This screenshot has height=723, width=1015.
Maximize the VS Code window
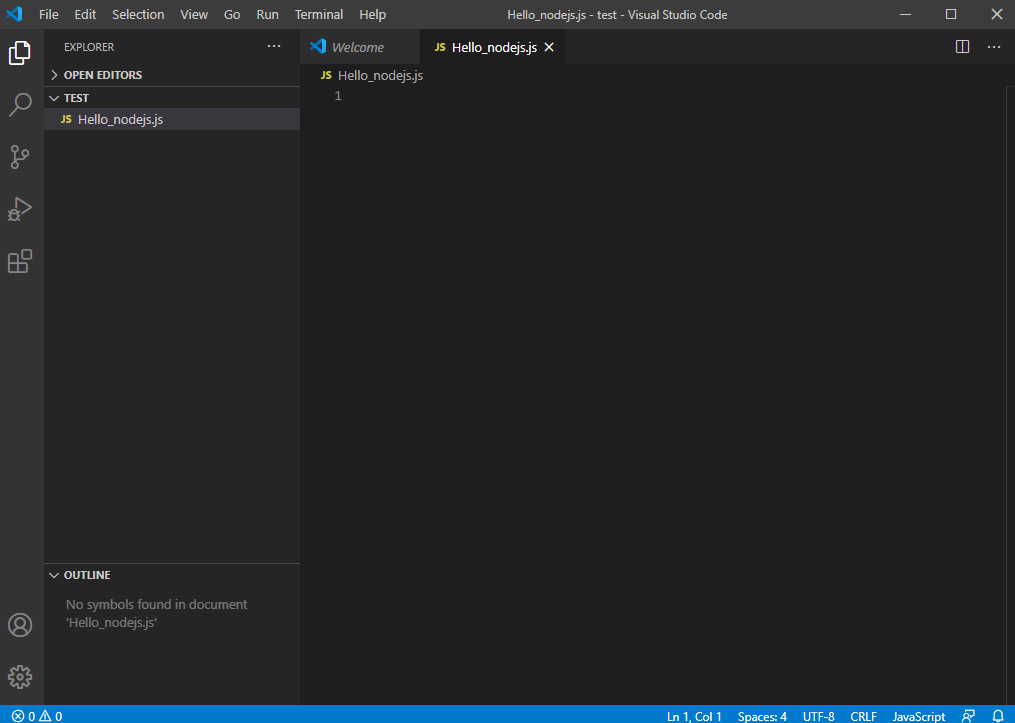pos(950,14)
